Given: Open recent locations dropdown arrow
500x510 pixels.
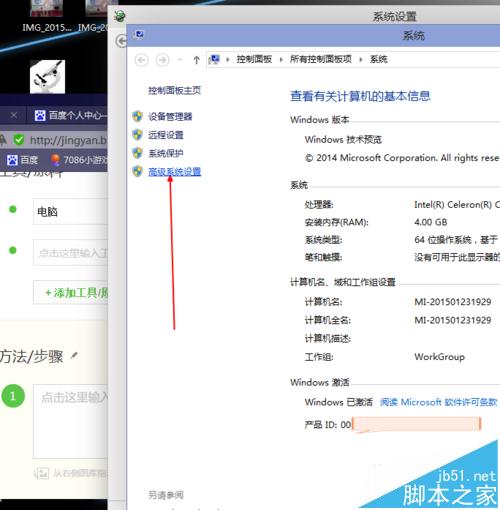Looking at the screenshot, I should tap(180, 60).
